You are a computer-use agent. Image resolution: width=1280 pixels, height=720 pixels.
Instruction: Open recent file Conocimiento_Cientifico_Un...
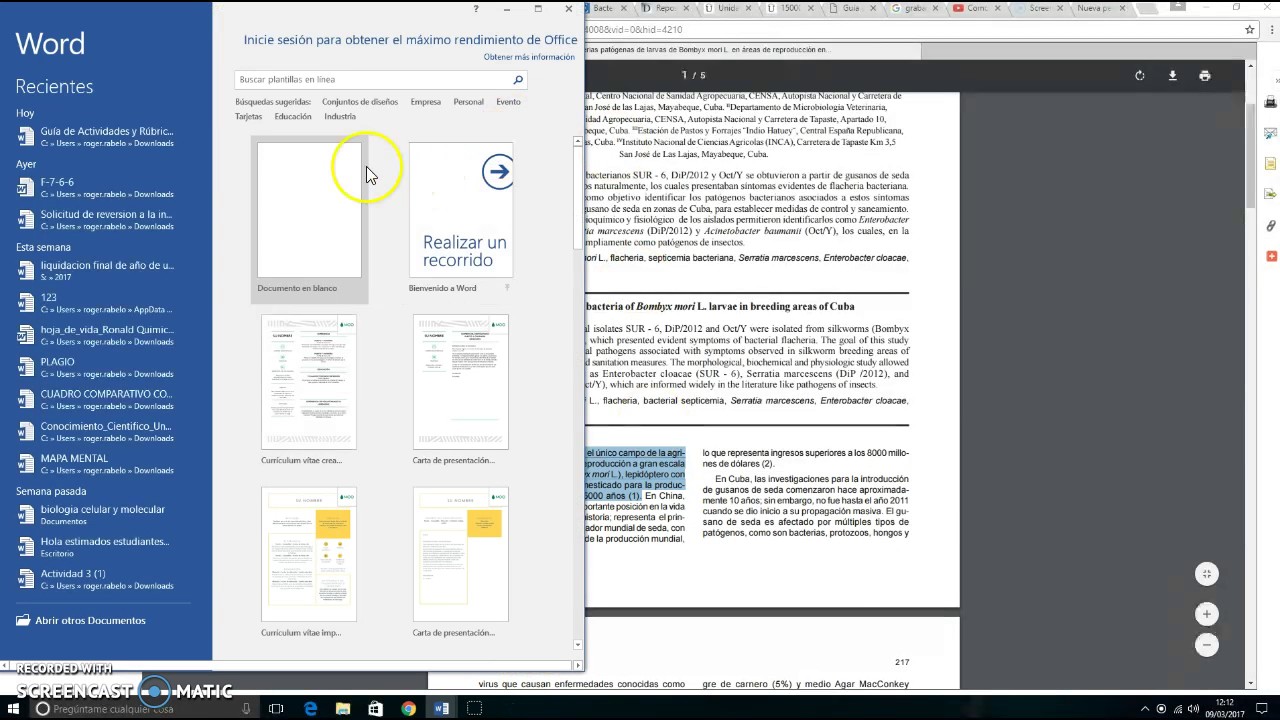pyautogui.click(x=106, y=431)
